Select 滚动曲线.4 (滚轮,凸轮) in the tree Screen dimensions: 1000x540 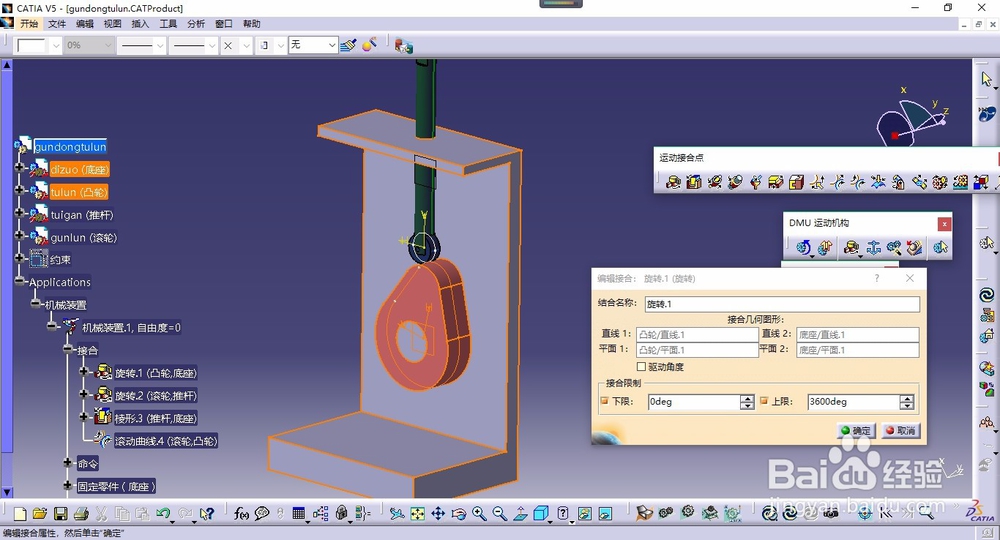pos(166,441)
